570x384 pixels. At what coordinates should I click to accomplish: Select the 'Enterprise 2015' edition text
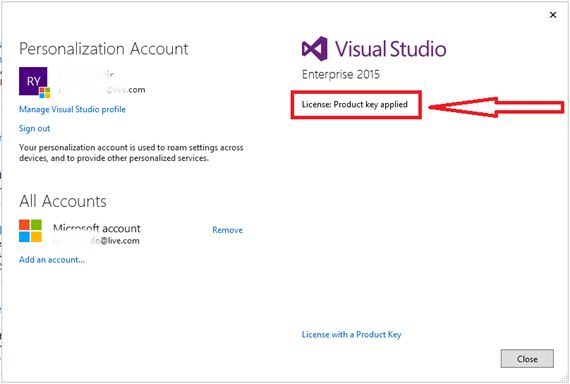(341, 75)
